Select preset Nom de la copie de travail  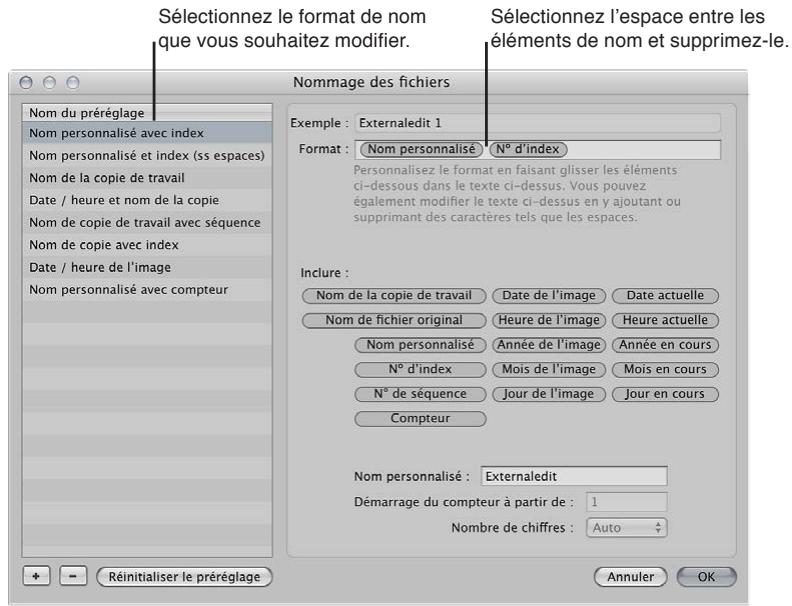[147, 178]
